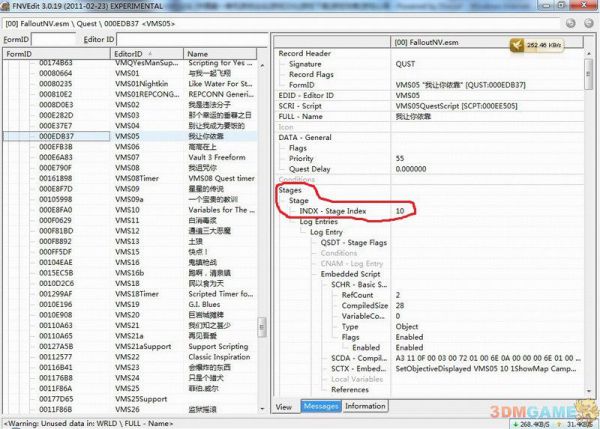Select the SCDA compiled script row
Viewport: 600px width, 429px height.
click(x=429, y=358)
